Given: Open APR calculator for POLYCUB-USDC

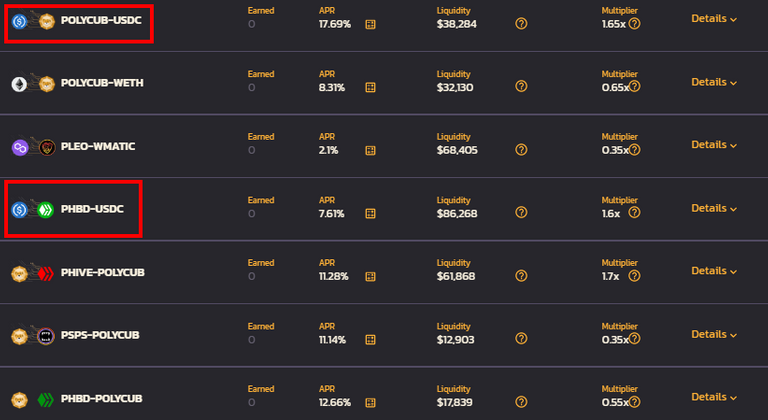Looking at the screenshot, I should click(370, 24).
